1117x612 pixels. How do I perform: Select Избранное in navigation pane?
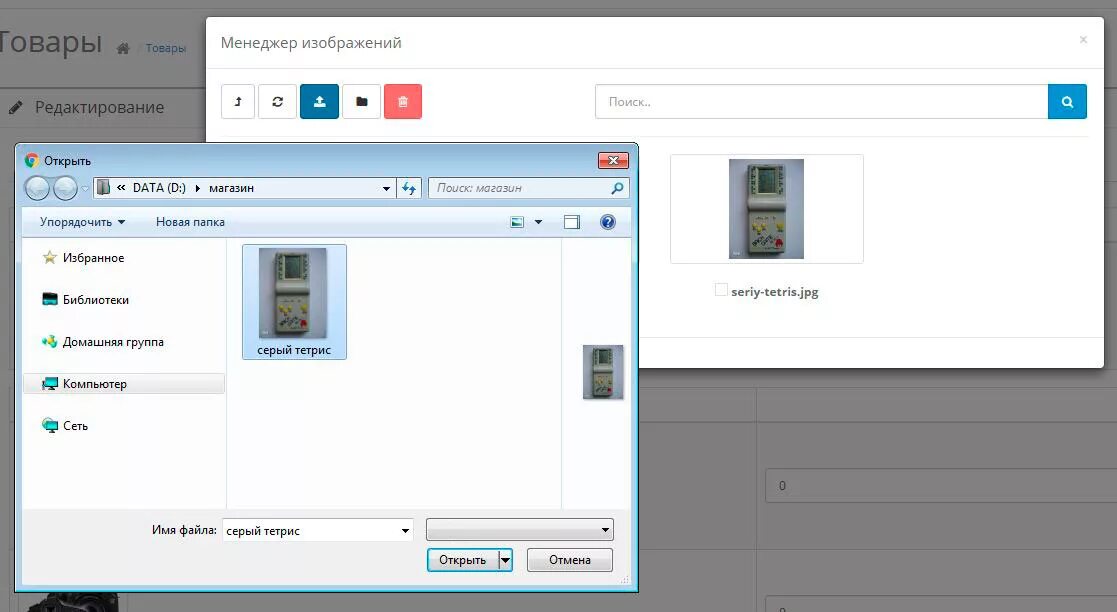[93, 258]
